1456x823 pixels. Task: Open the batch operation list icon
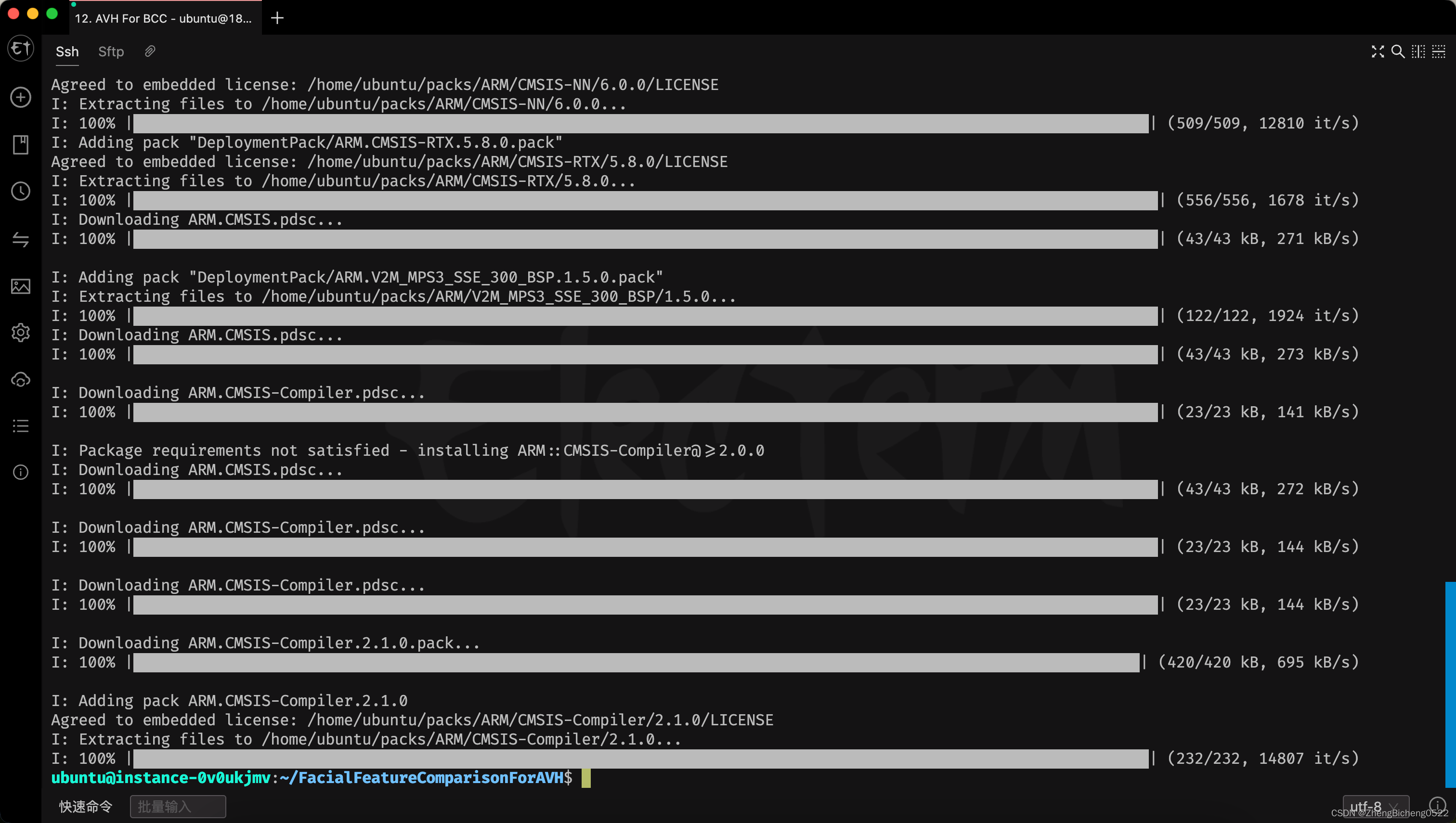point(21,425)
